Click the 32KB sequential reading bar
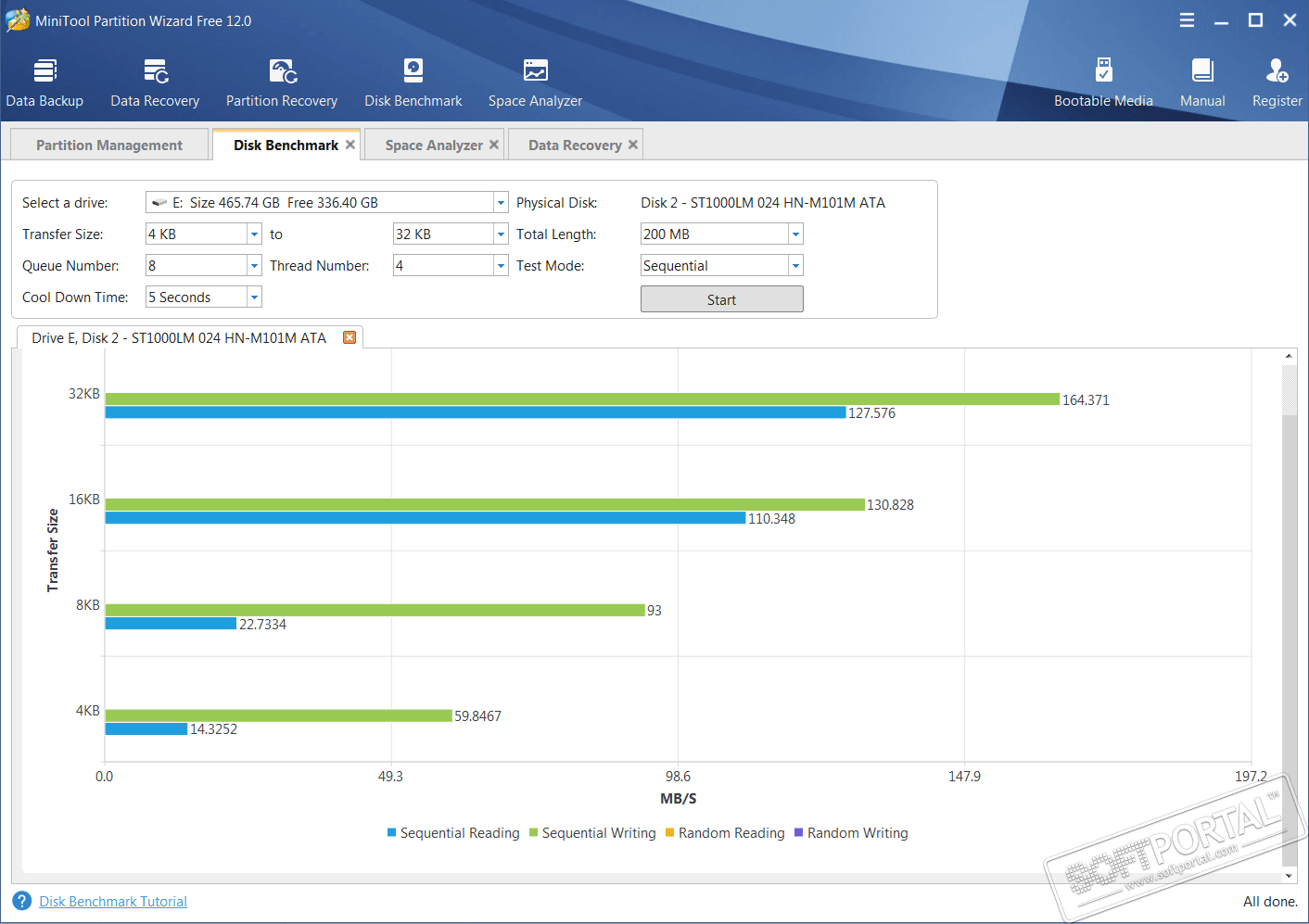 tap(476, 412)
